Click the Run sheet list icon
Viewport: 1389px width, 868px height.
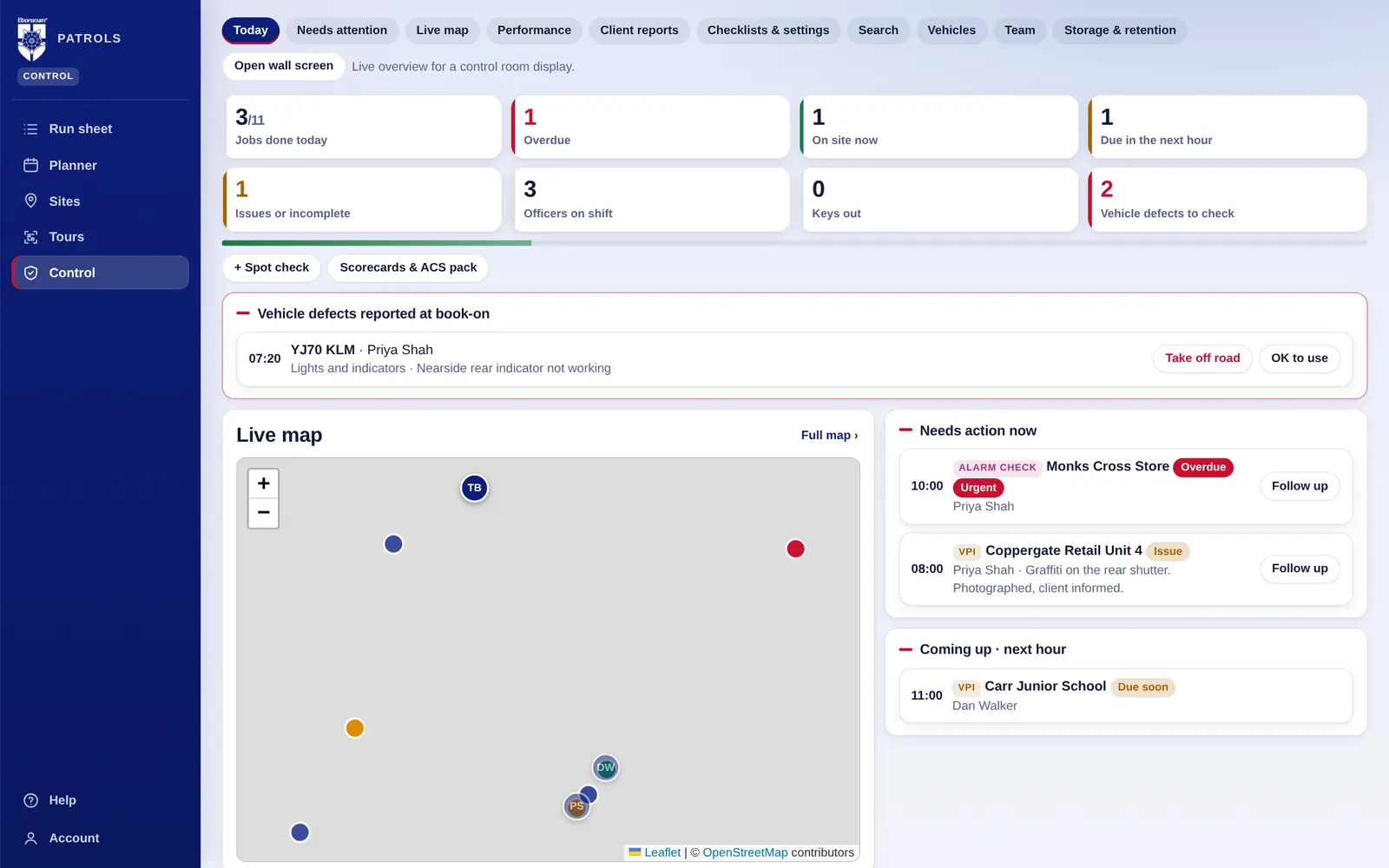click(31, 128)
